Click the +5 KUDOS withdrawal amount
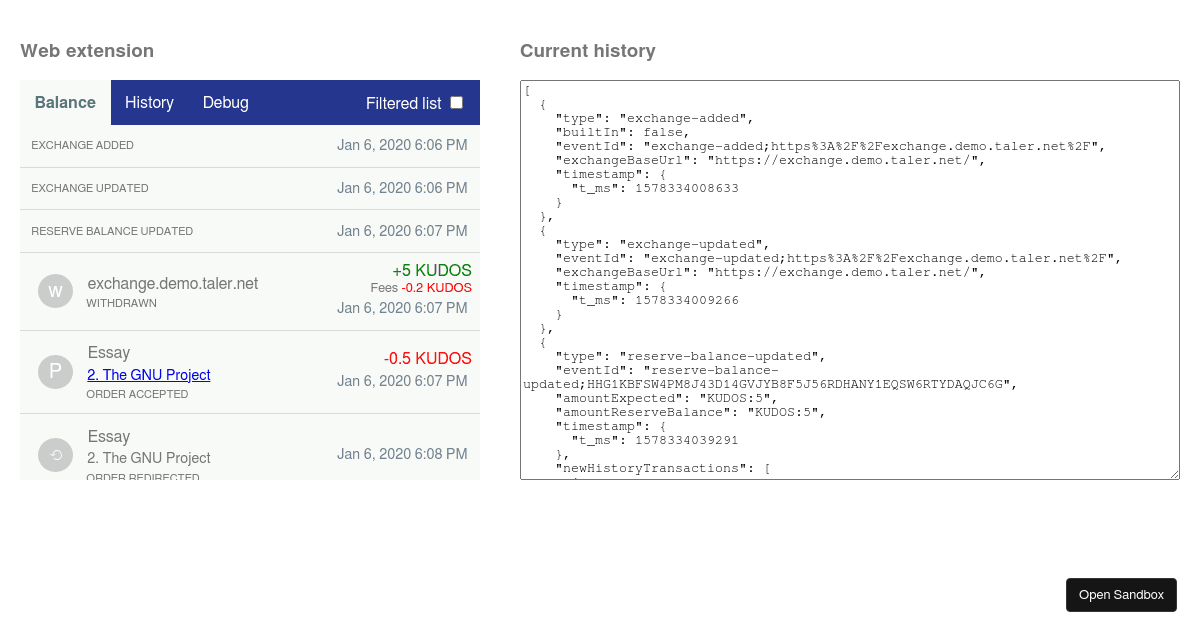 pyautogui.click(x=432, y=270)
